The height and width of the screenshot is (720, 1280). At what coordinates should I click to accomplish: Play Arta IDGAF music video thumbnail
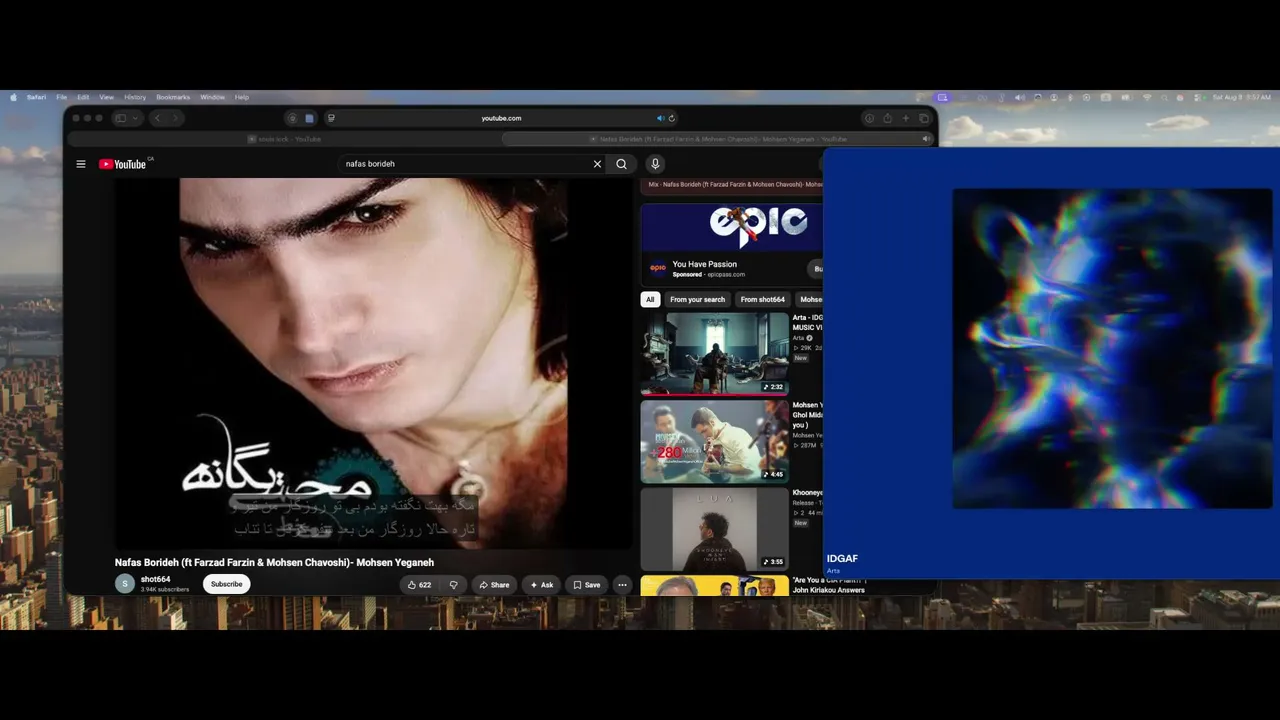pyautogui.click(x=715, y=353)
